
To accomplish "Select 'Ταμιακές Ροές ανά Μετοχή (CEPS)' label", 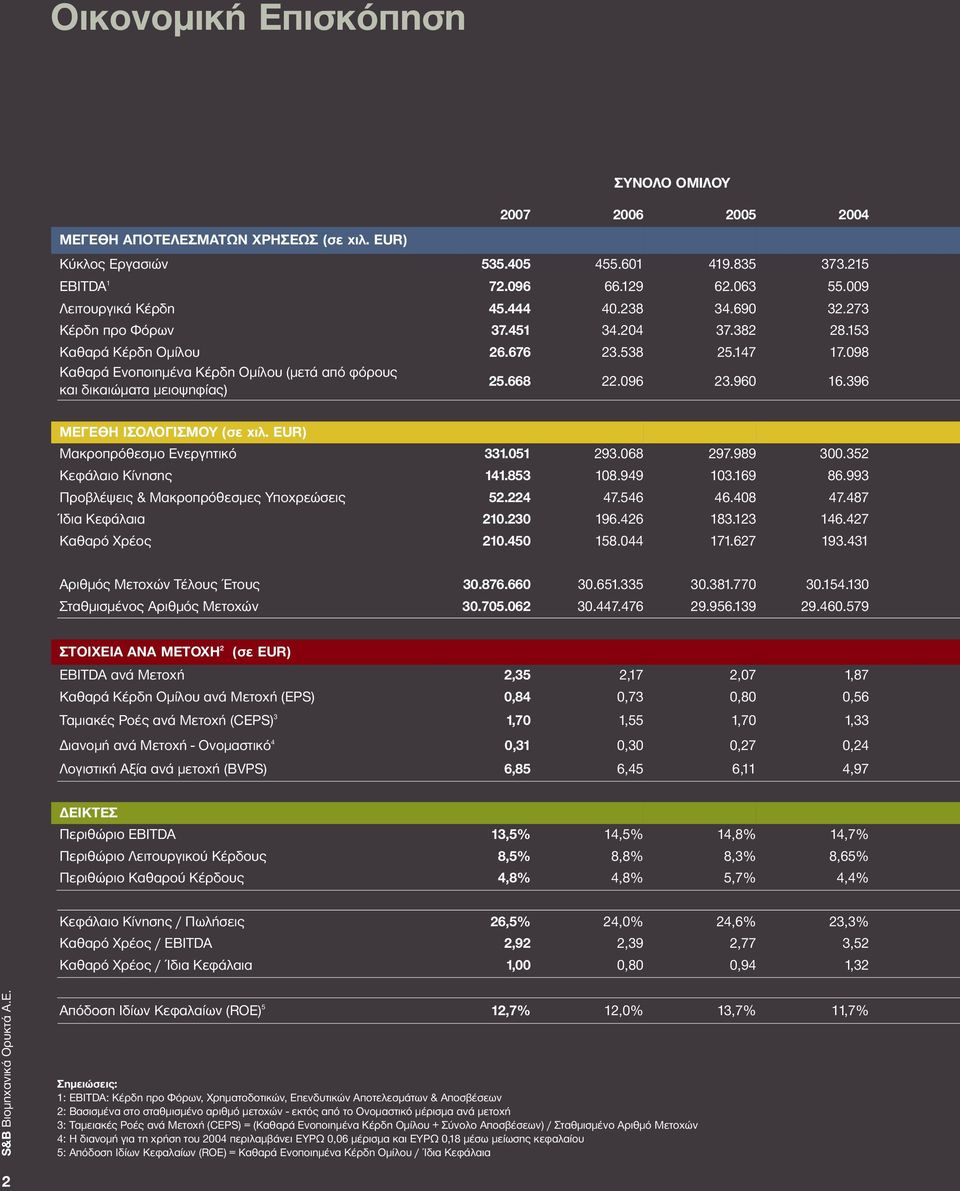I will pos(169,720).
